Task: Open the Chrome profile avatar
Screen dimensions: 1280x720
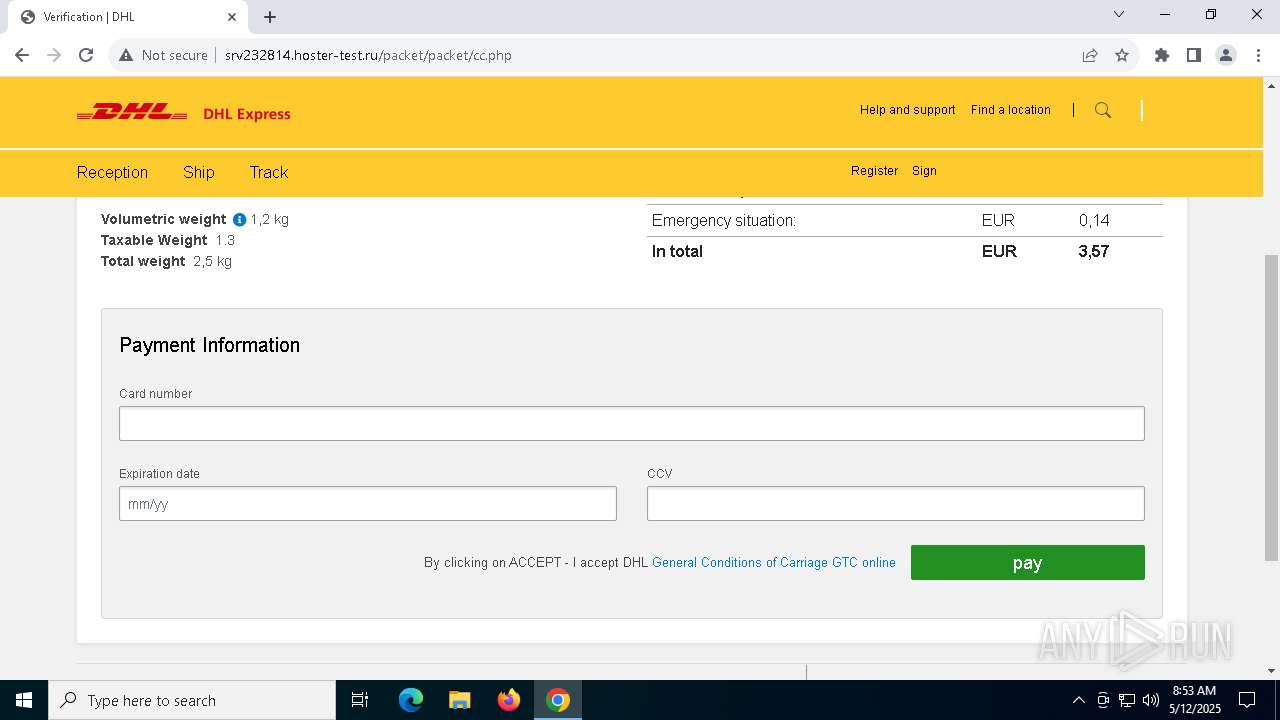Action: (x=1226, y=55)
